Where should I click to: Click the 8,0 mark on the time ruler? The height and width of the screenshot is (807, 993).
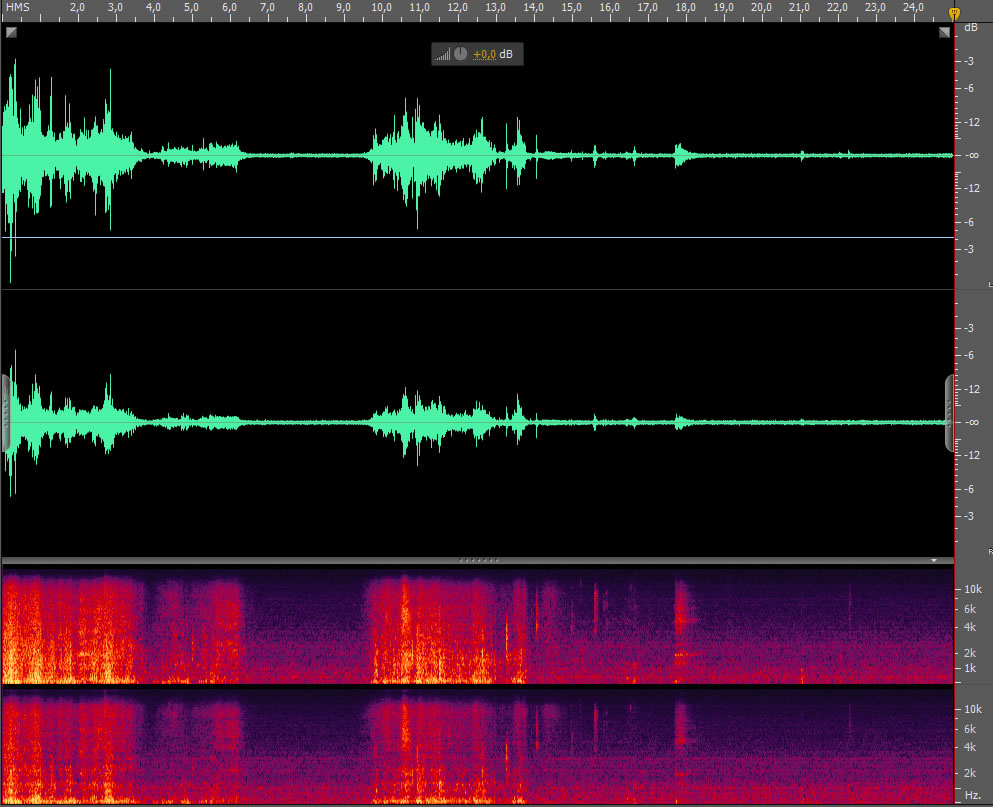click(x=305, y=8)
